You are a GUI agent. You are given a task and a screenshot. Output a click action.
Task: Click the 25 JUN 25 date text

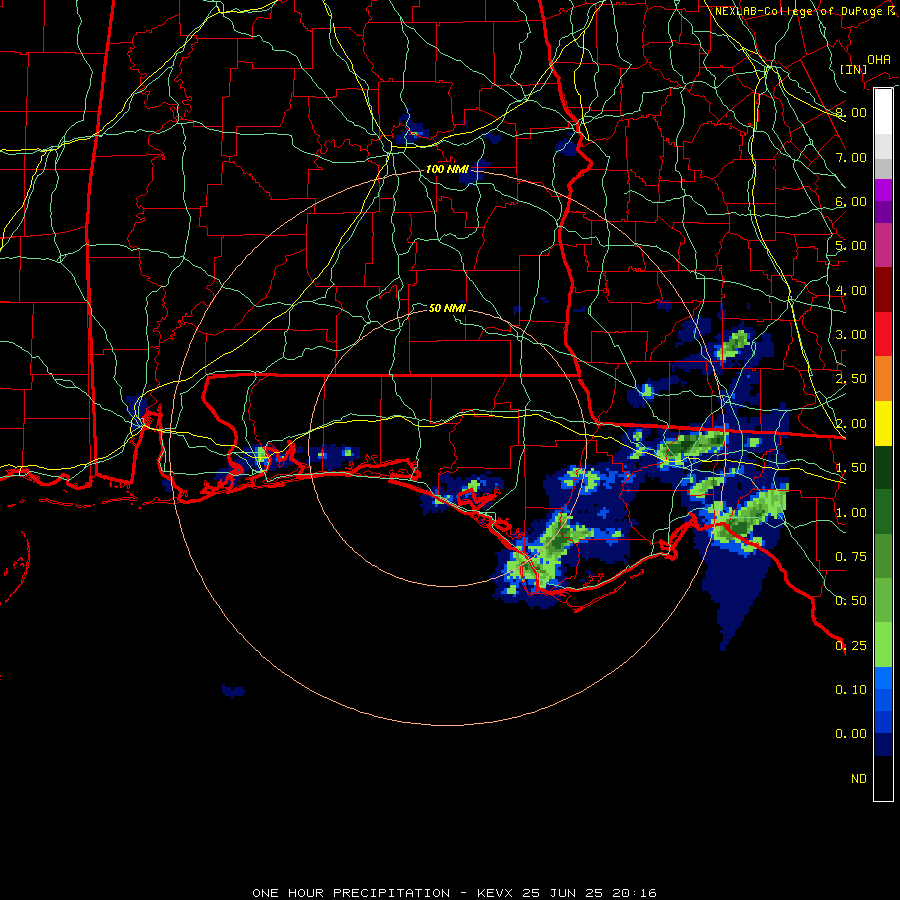(560, 893)
